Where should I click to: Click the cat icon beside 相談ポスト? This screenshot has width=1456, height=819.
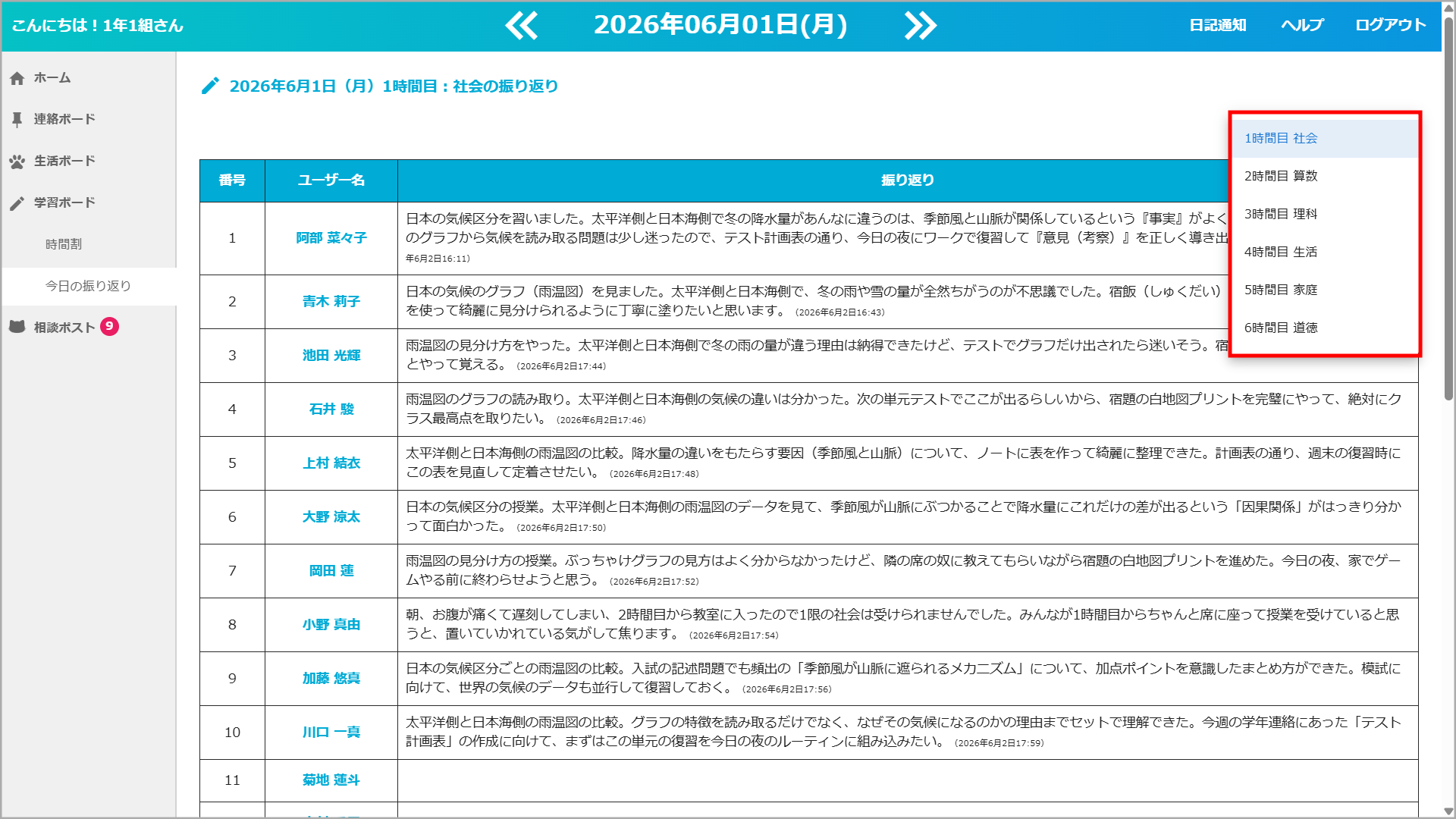[17, 327]
